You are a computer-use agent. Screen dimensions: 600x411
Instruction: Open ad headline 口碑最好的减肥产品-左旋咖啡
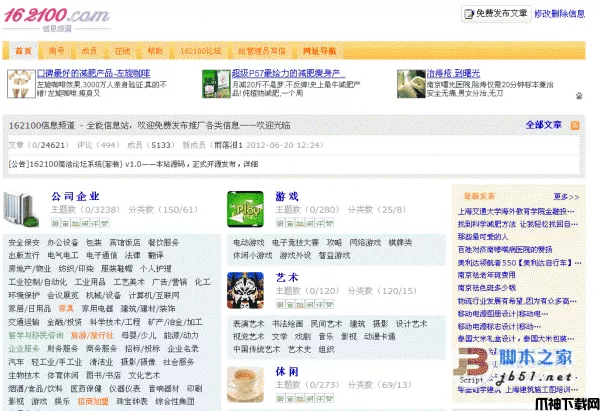94,73
